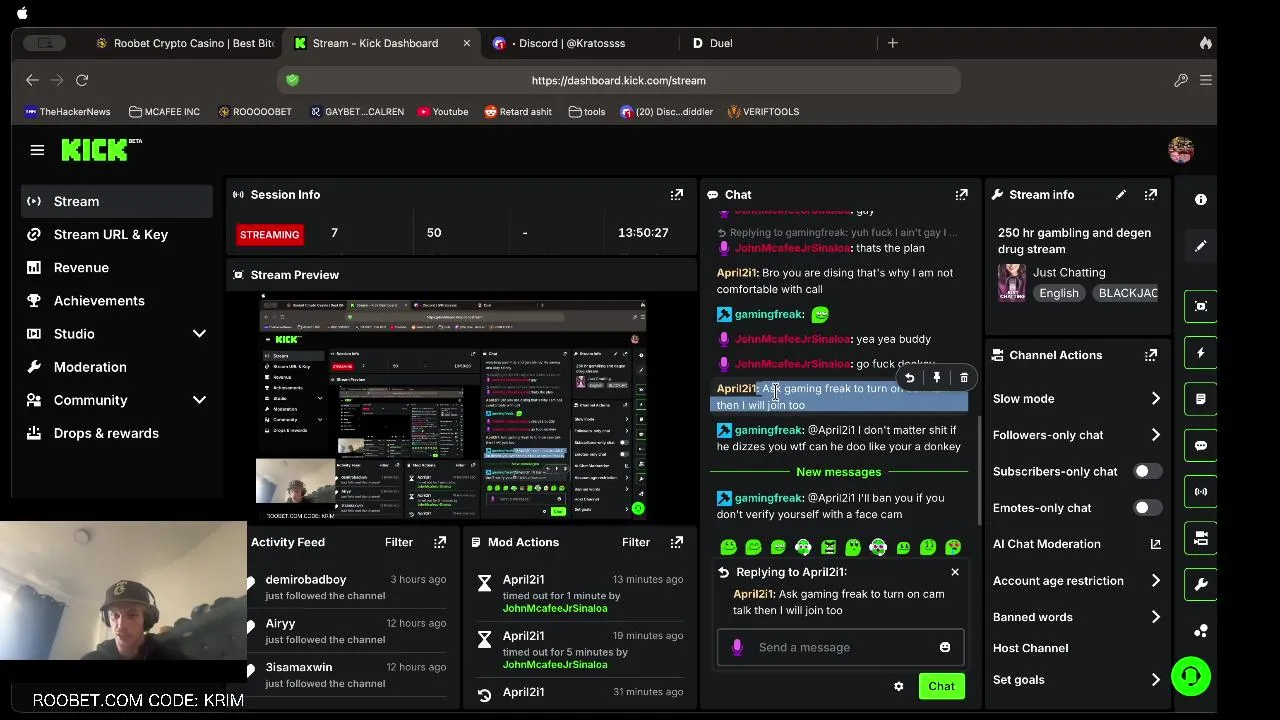Cancel the reply to April2i1
This screenshot has height=720, width=1280.
(955, 572)
